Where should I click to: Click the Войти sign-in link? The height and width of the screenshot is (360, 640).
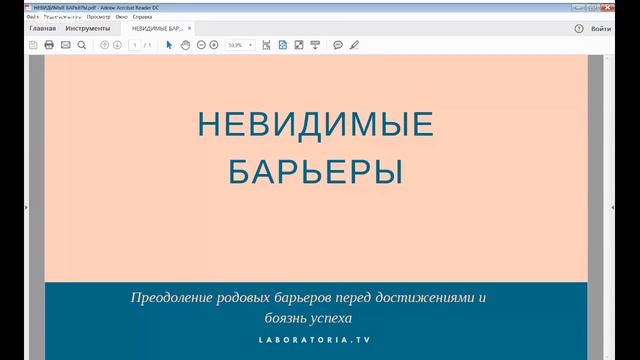tap(601, 29)
